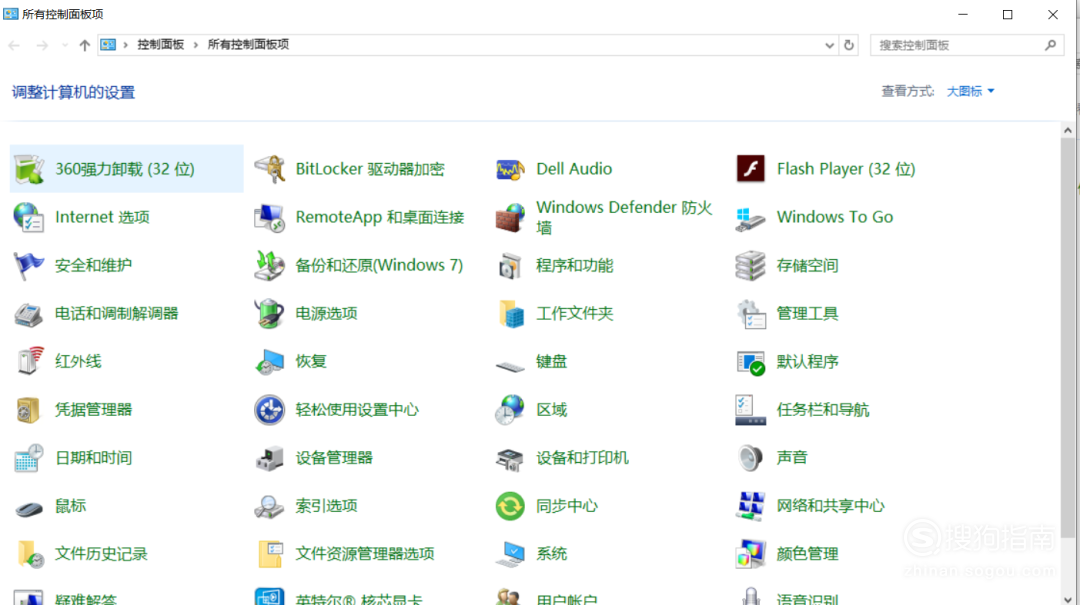Open the 设备管理器 link
Viewport: 1080px width, 605px height.
(x=334, y=458)
